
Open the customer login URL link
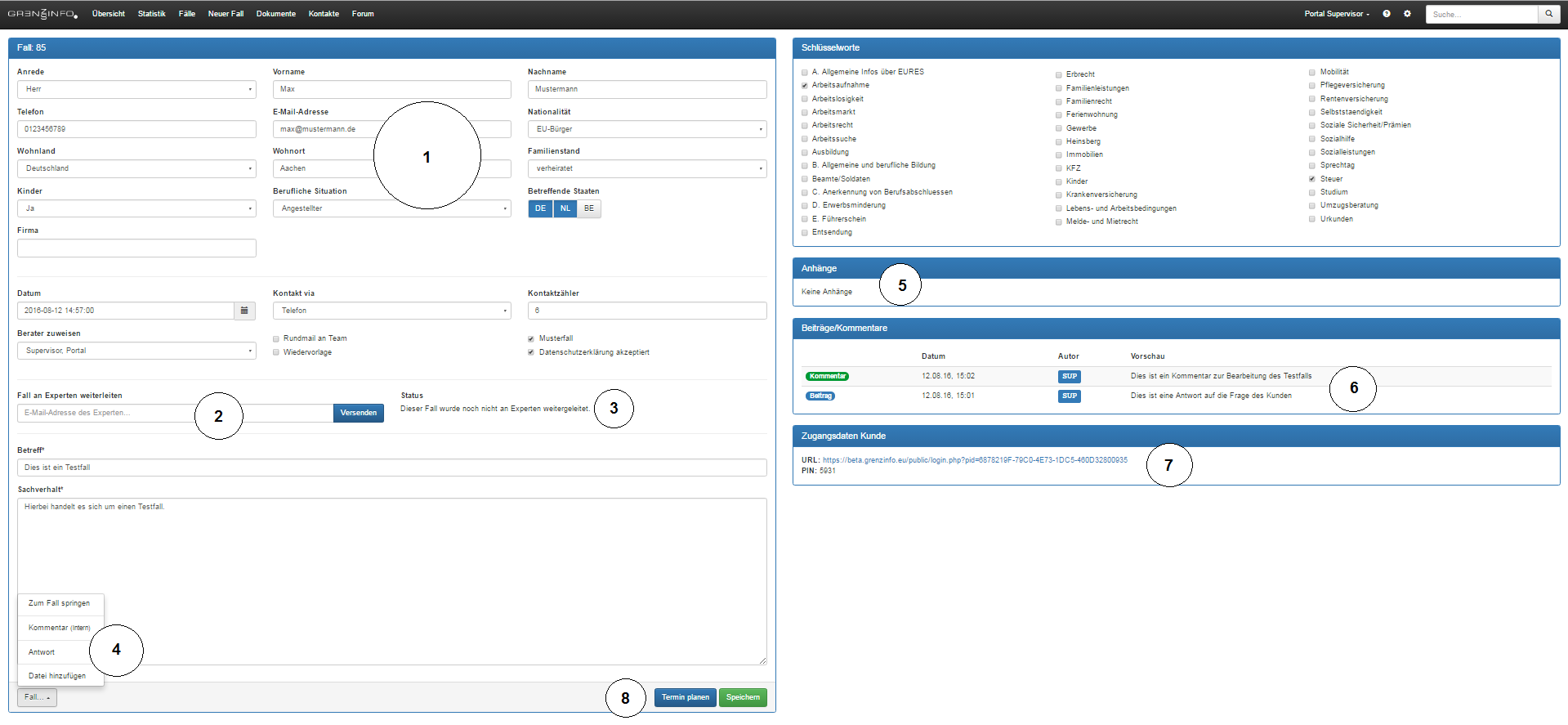coord(974,460)
